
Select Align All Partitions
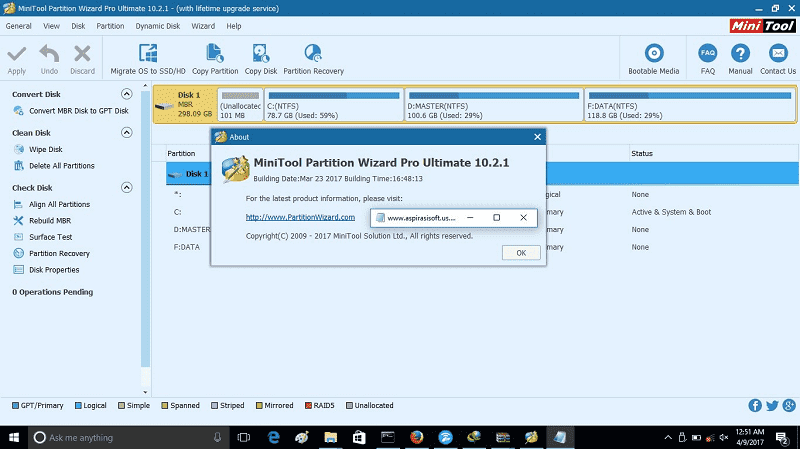59,204
